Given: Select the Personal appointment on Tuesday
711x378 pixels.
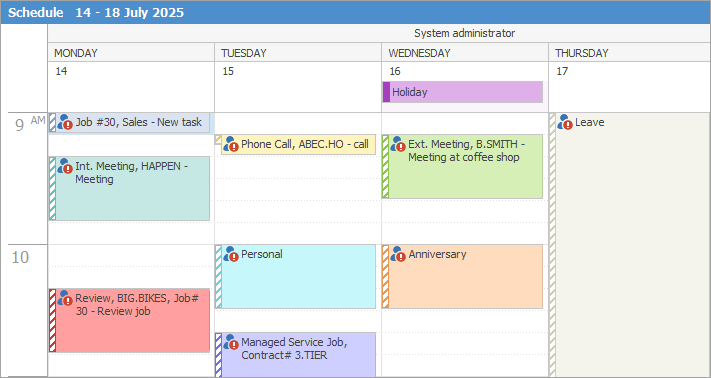Looking at the screenshot, I should tap(295, 276).
